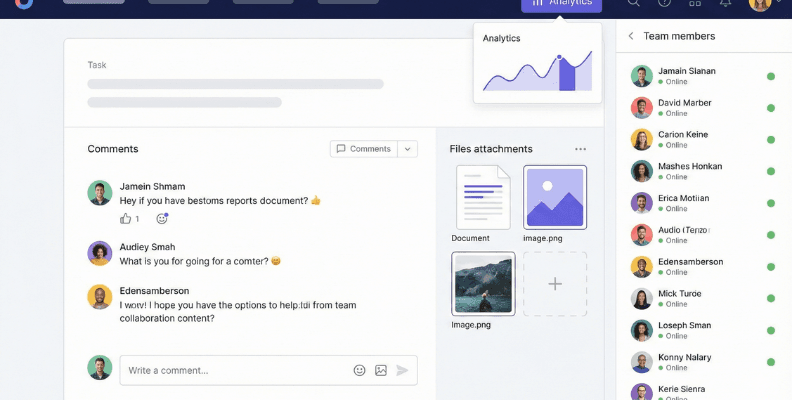Open David Marber's avatar in Team members
The image size is (800, 400).
click(x=641, y=108)
